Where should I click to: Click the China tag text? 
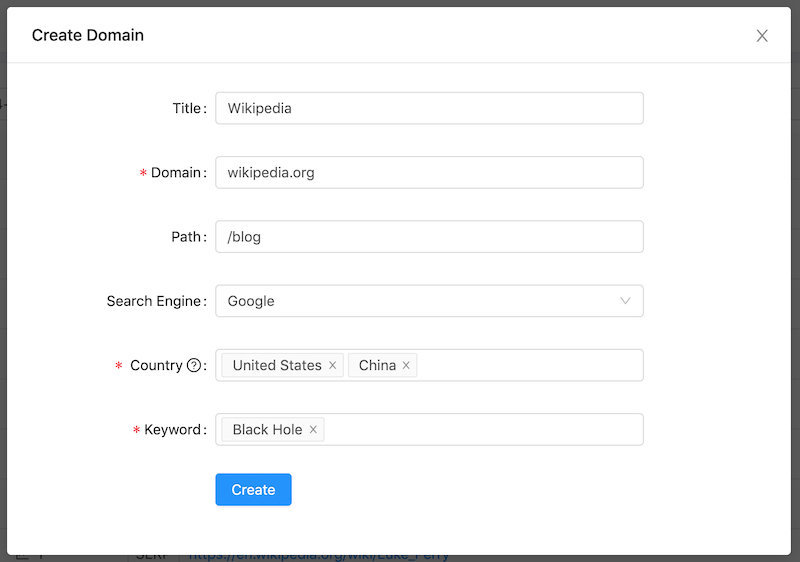pyautogui.click(x=377, y=365)
